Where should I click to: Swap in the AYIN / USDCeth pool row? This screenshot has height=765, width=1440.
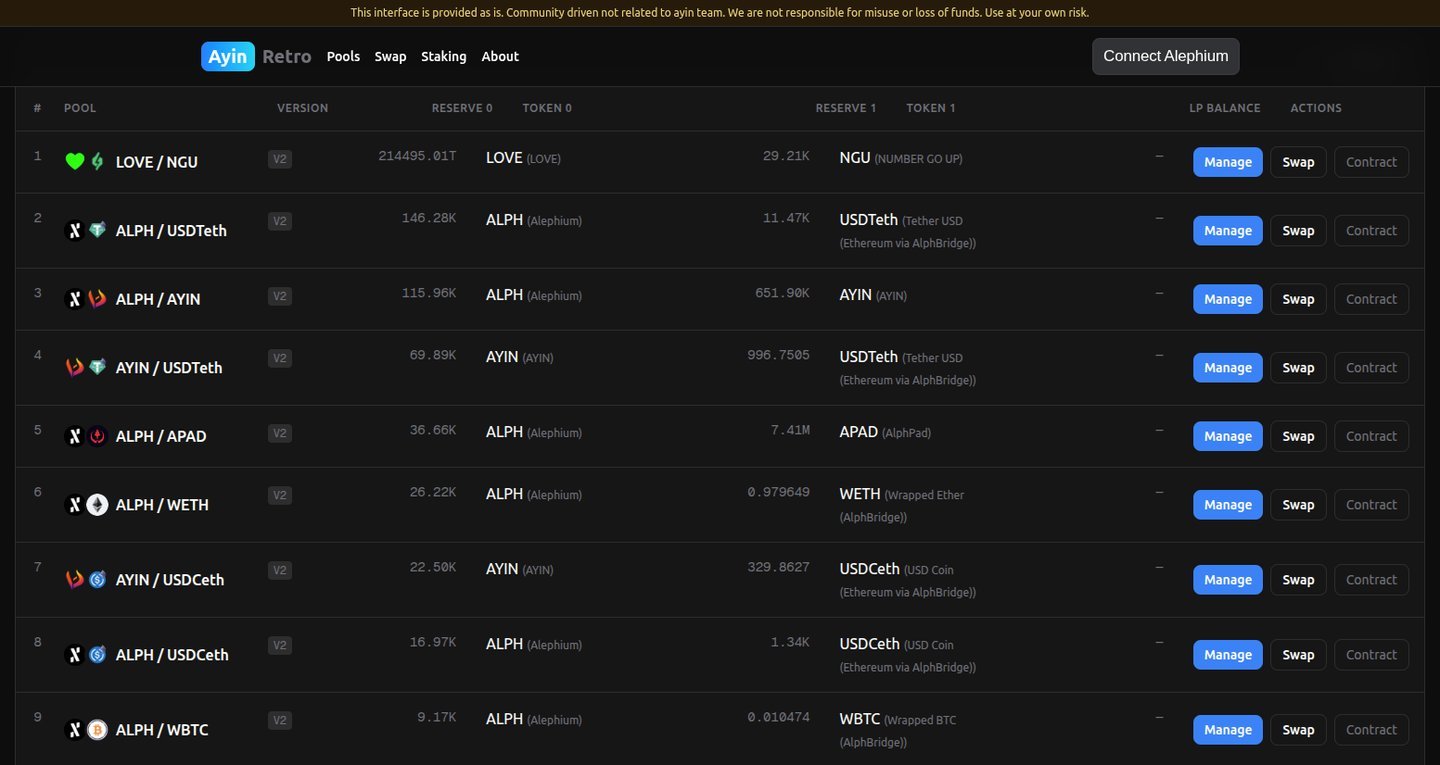point(1299,580)
